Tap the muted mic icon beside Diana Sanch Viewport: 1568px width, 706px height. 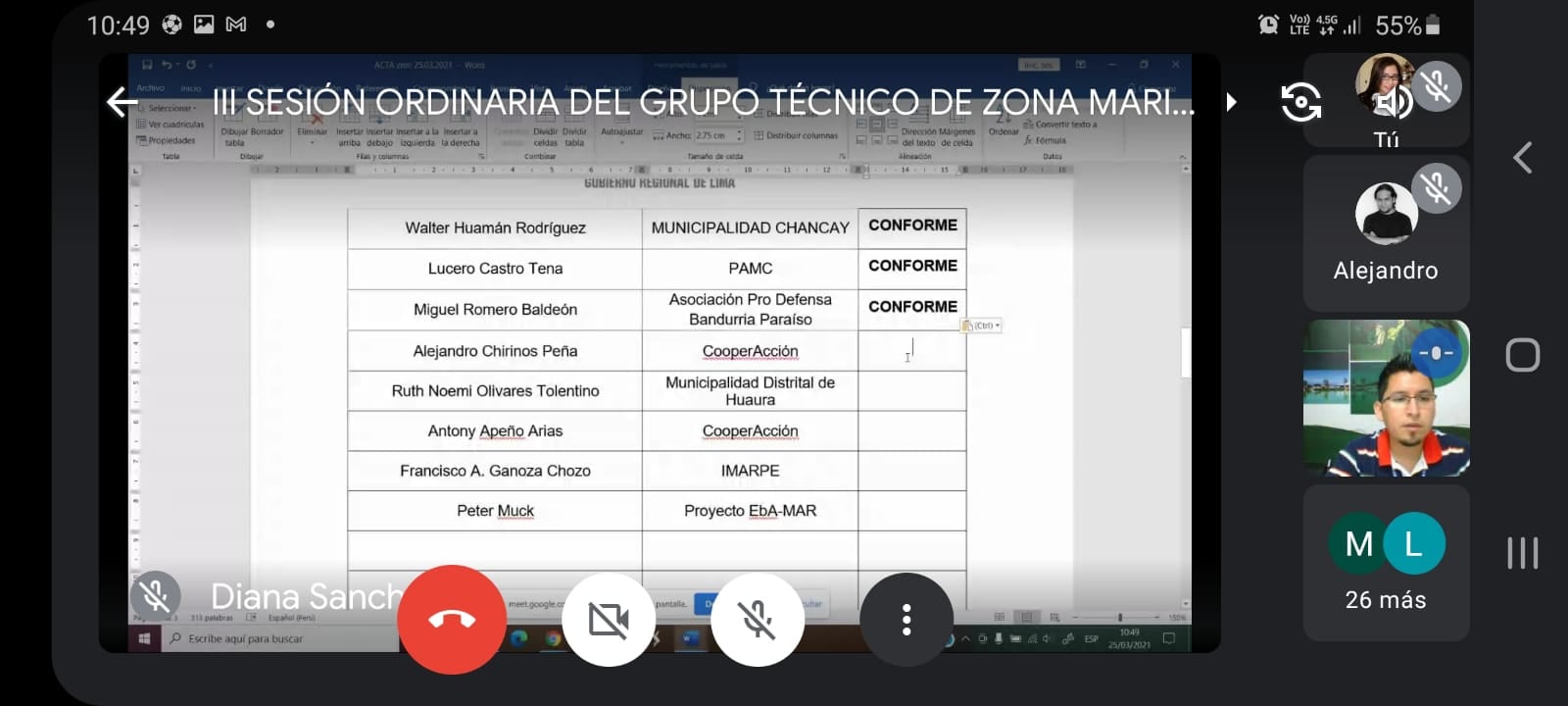click(x=155, y=595)
